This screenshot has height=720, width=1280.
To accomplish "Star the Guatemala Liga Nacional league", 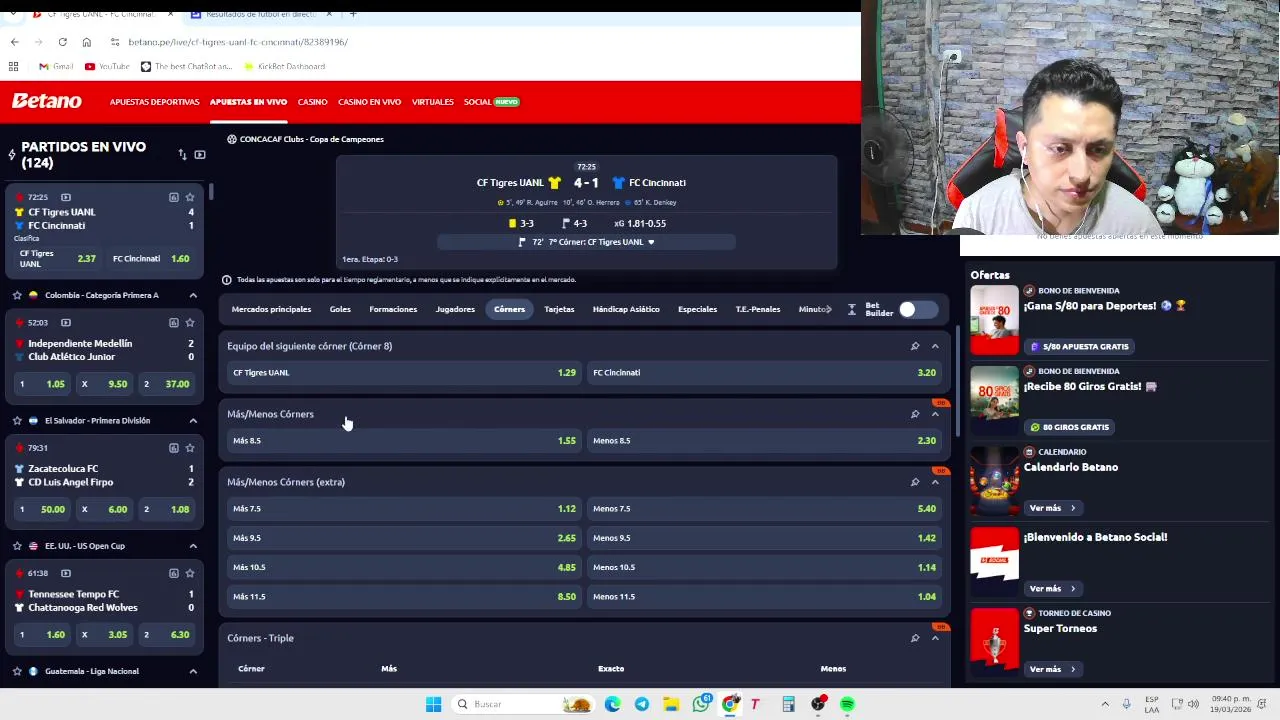I will [x=17, y=671].
